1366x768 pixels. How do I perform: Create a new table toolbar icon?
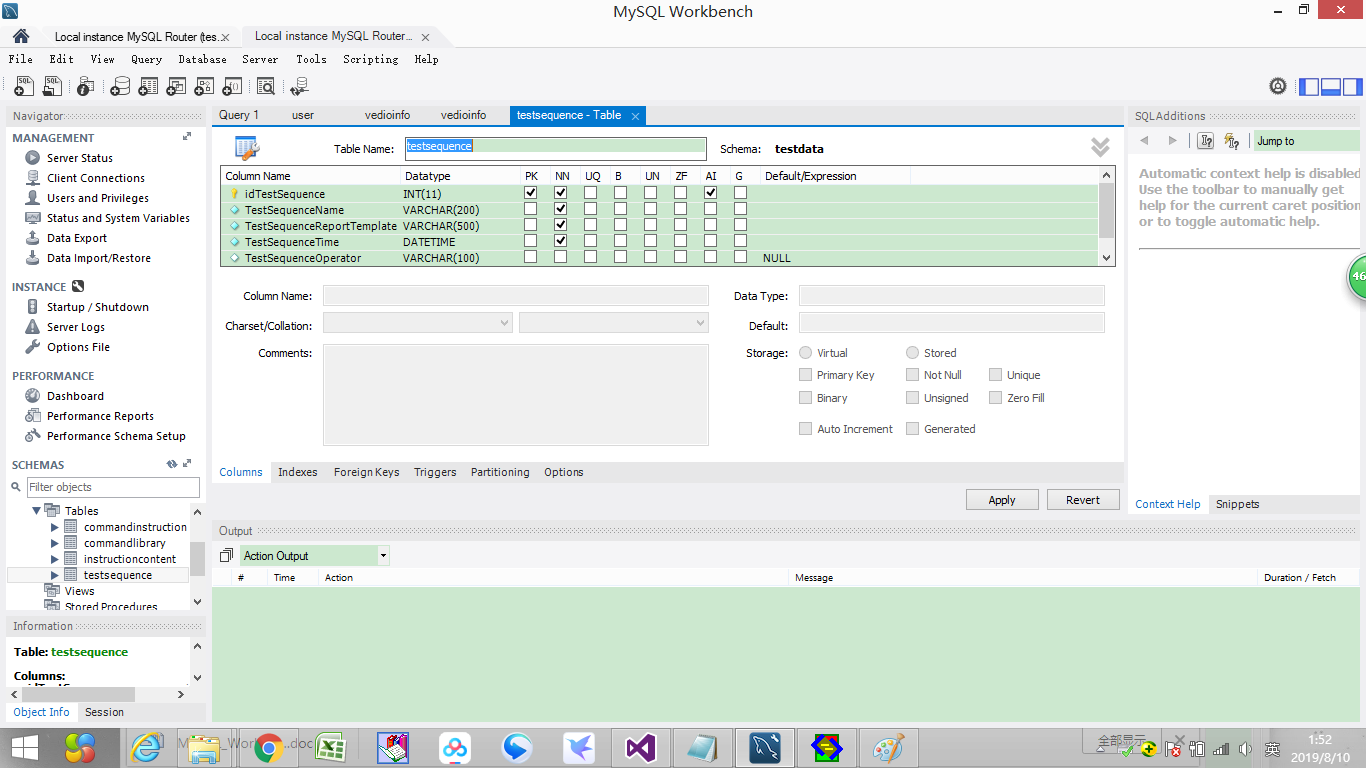point(148,86)
